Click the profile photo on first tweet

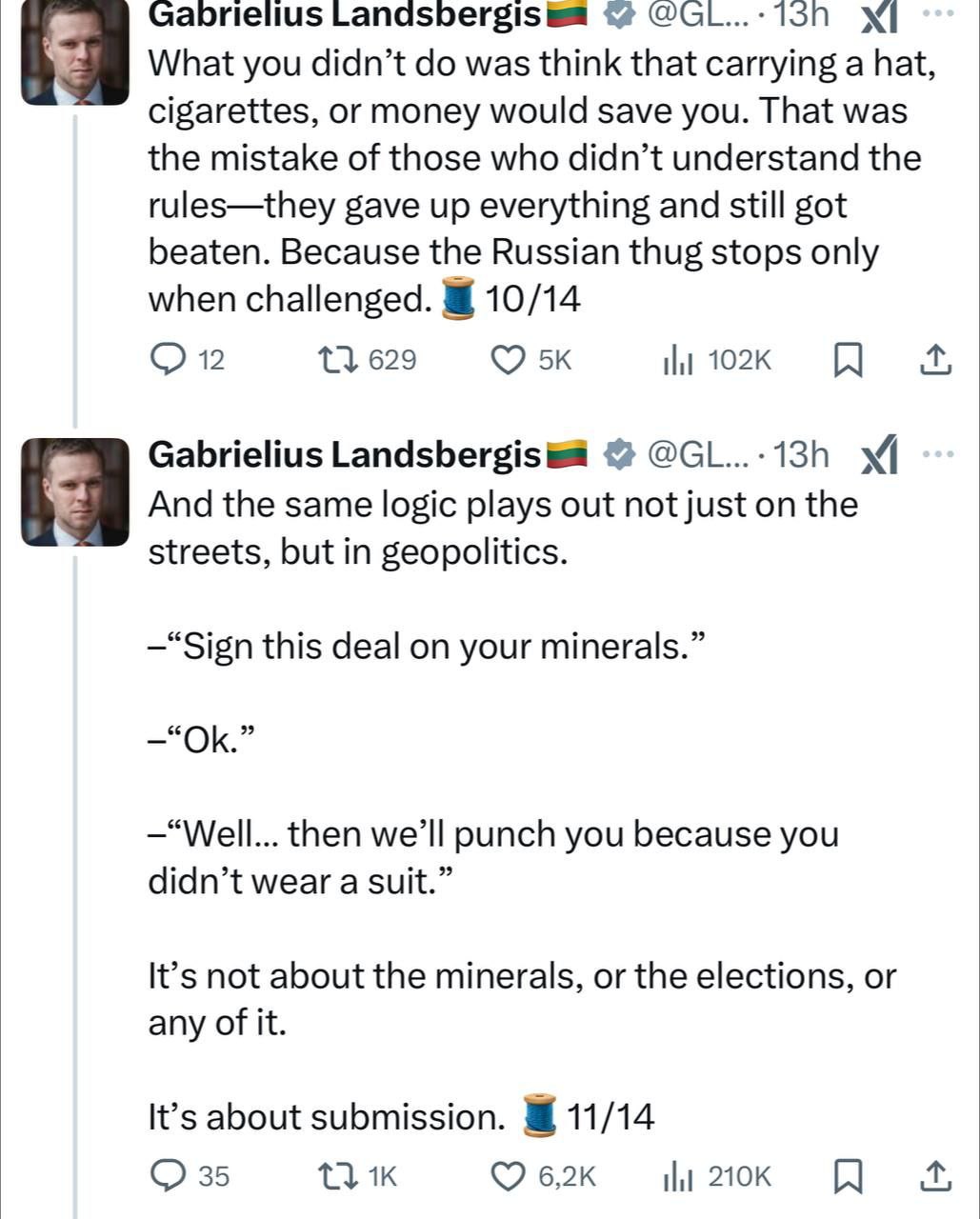74,51
